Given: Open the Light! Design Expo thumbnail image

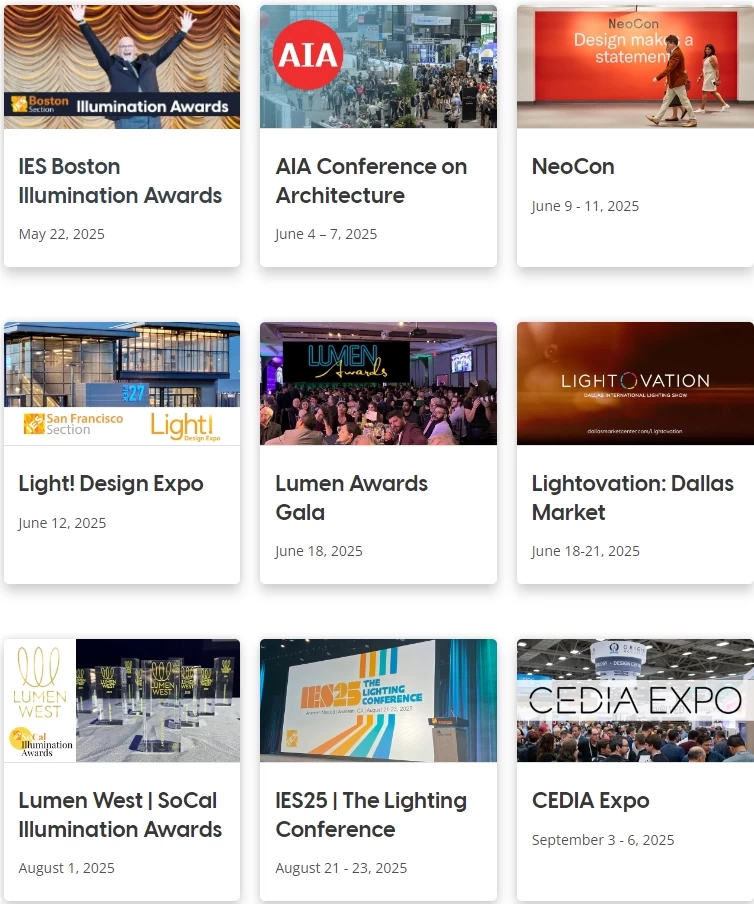Looking at the screenshot, I should [122, 383].
